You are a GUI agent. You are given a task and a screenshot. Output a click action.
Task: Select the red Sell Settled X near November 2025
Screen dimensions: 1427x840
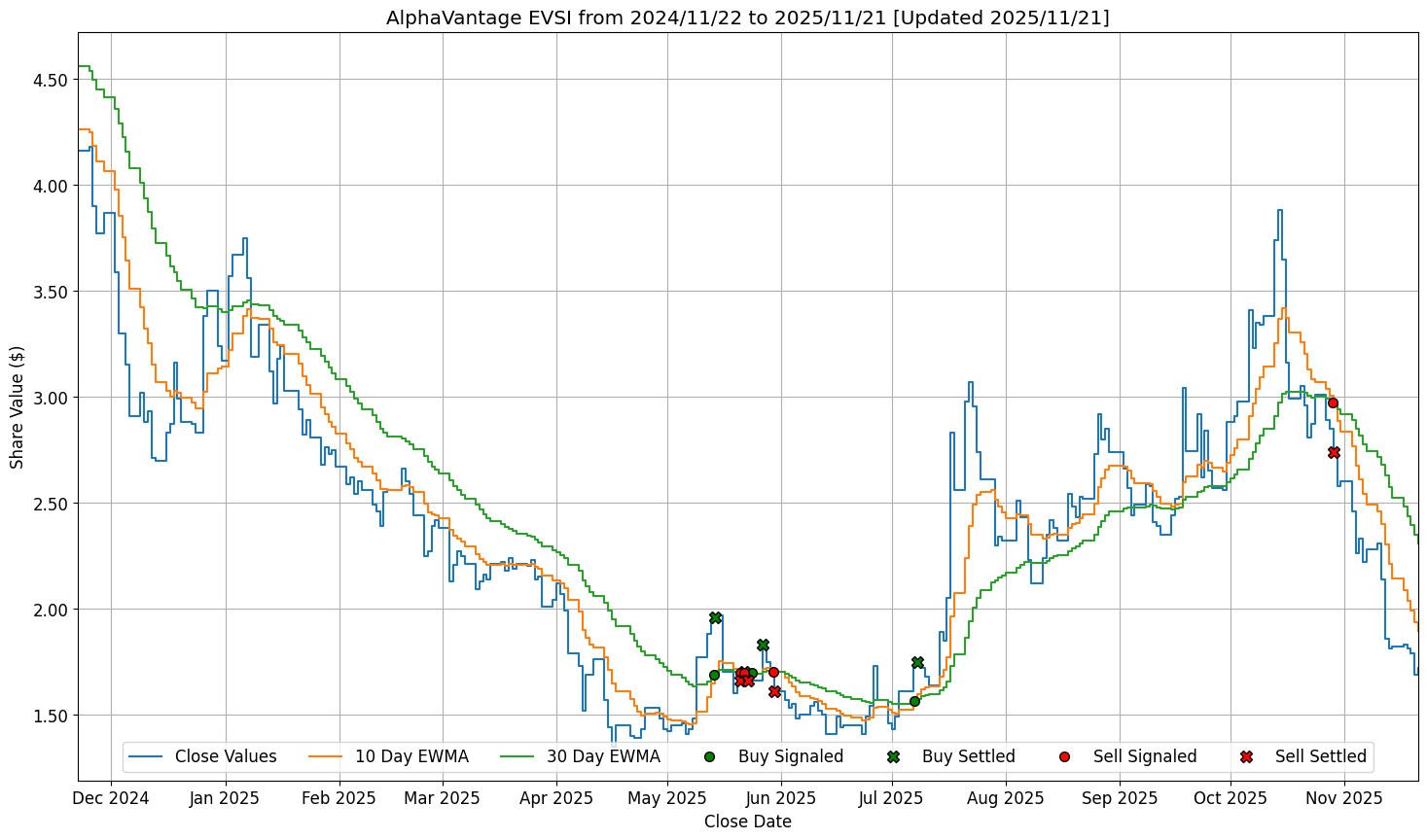pos(1334,452)
